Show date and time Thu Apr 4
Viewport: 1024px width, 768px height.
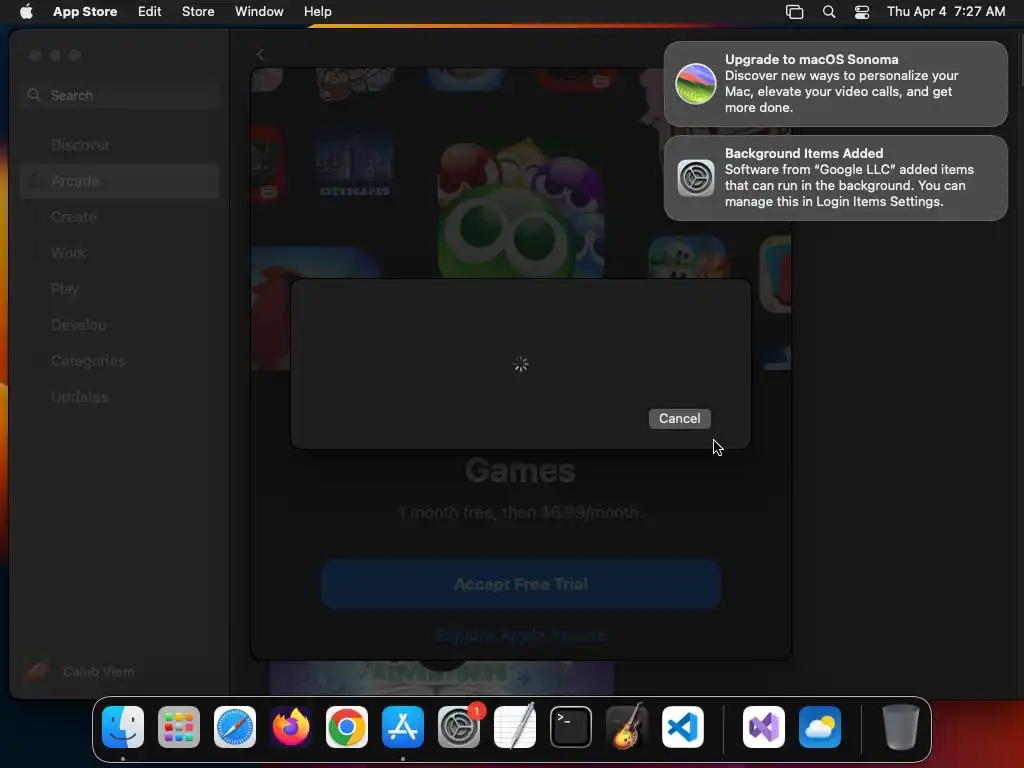pos(946,12)
